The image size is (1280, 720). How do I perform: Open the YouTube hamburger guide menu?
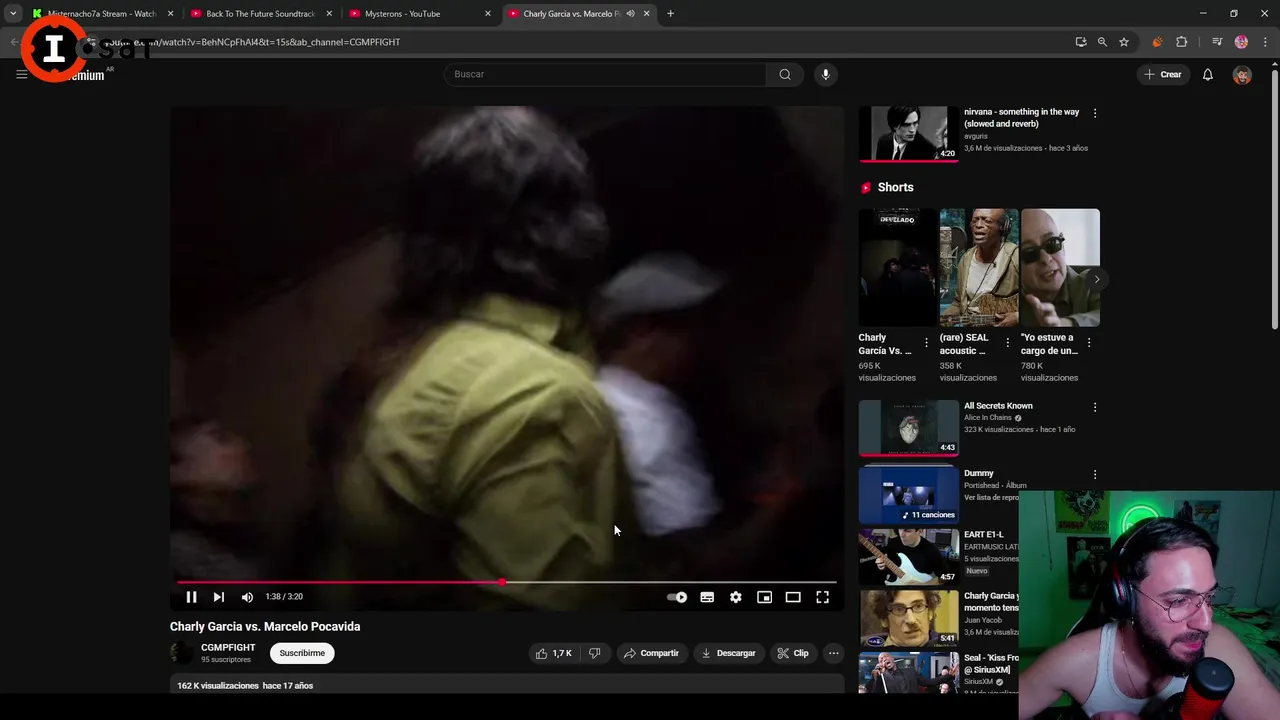(21, 74)
